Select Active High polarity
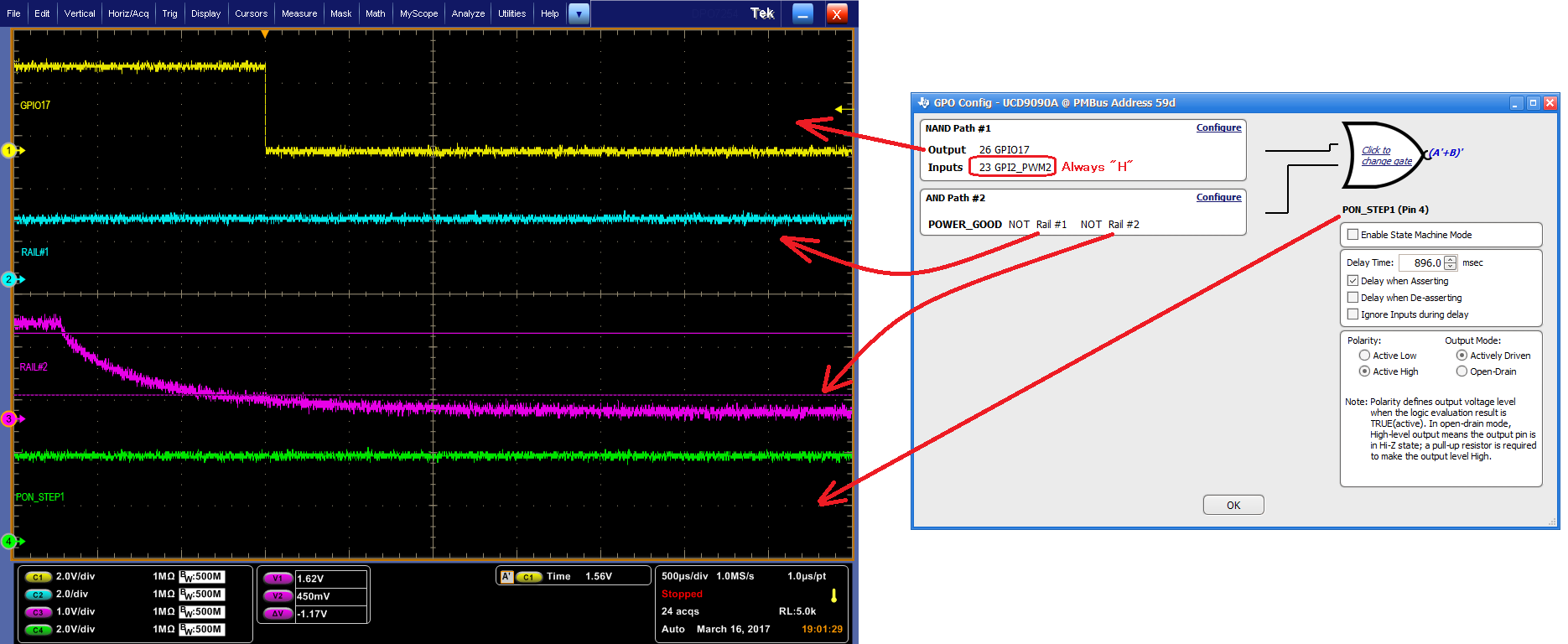 pos(1364,371)
